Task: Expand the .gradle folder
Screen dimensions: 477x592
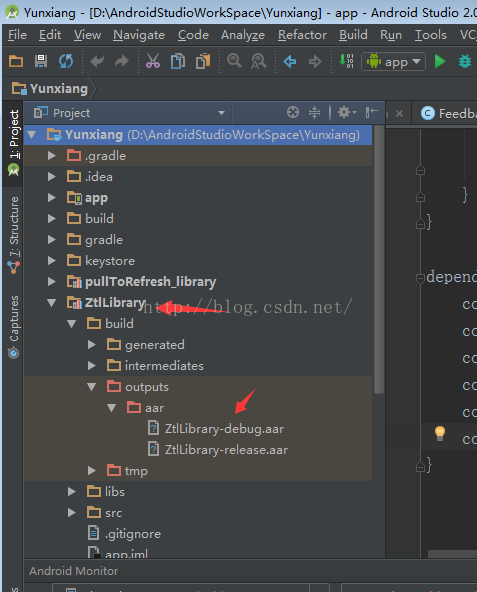Action: pos(52,156)
